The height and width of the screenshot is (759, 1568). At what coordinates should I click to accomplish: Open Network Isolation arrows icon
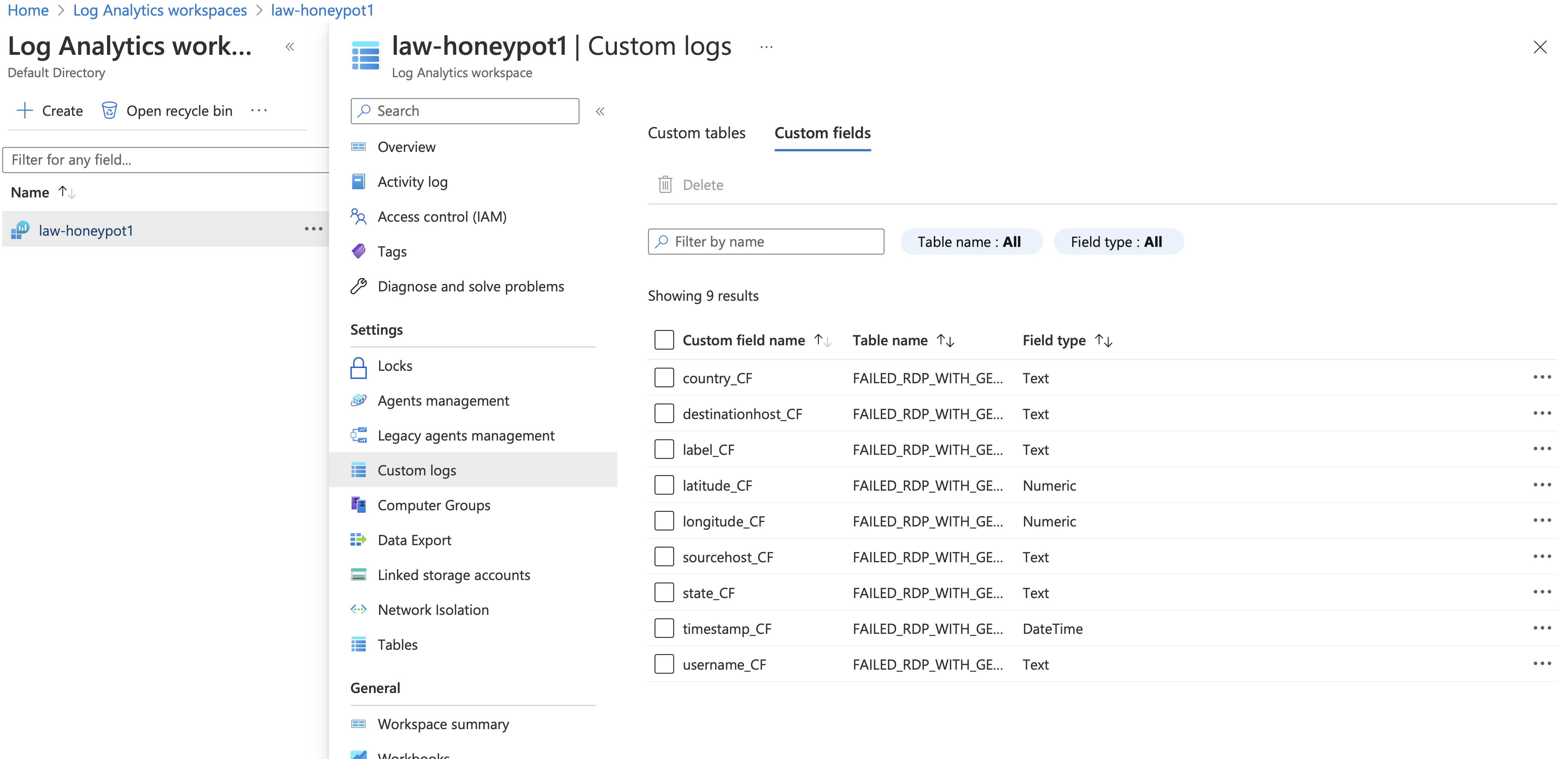point(359,609)
